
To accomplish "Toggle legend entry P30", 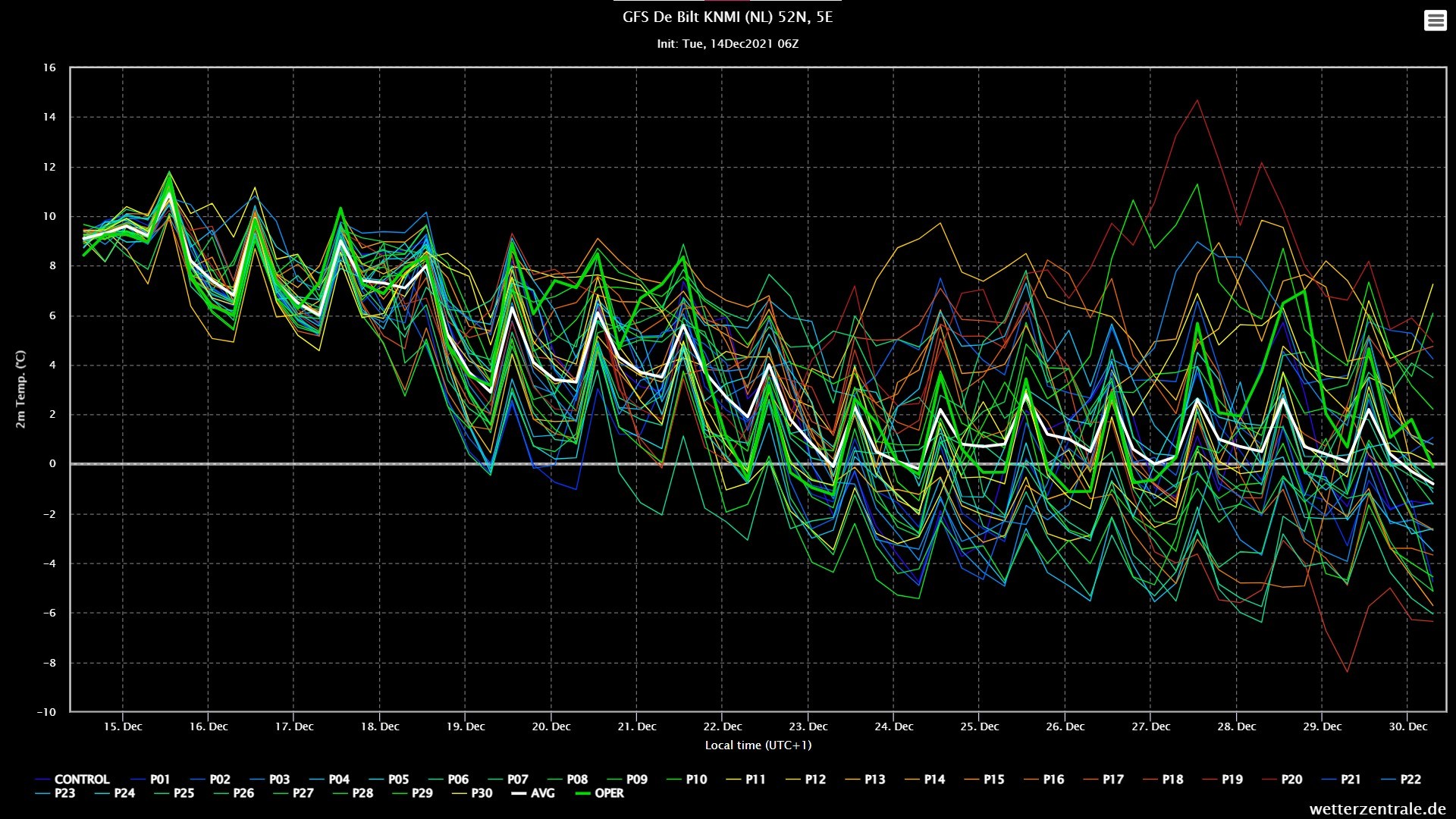I will pyautogui.click(x=472, y=793).
